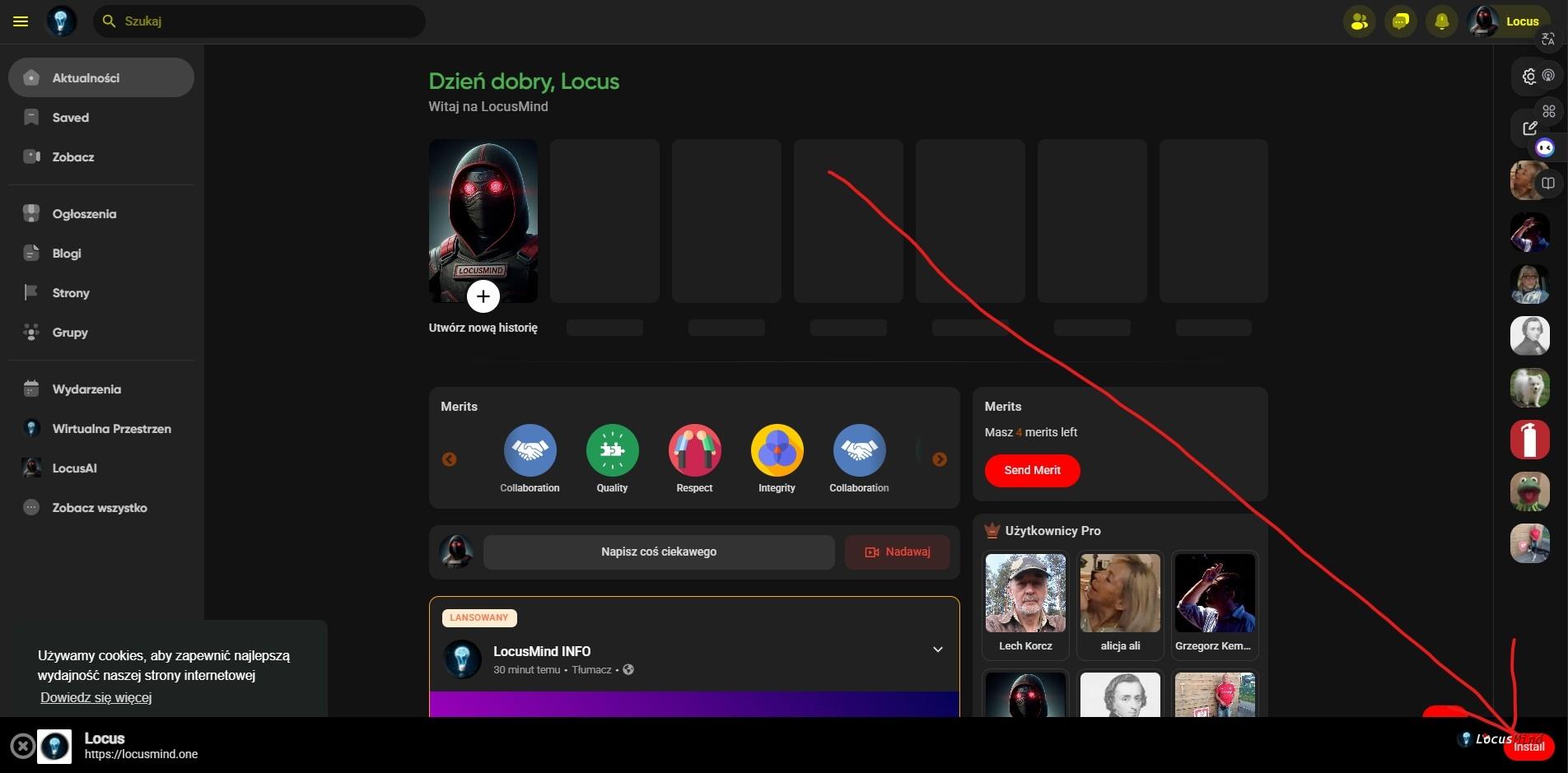Image resolution: width=1568 pixels, height=773 pixels.
Task: Open LocusAI in sidebar
Action: point(101,468)
